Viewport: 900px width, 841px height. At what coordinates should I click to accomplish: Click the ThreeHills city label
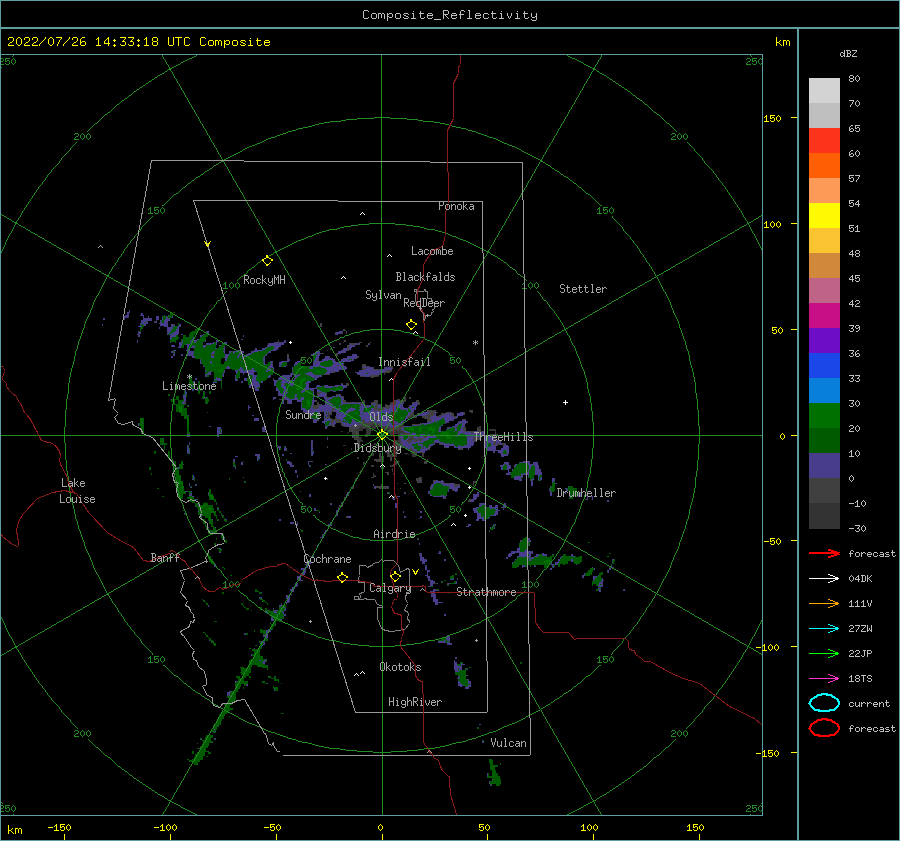coord(503,437)
